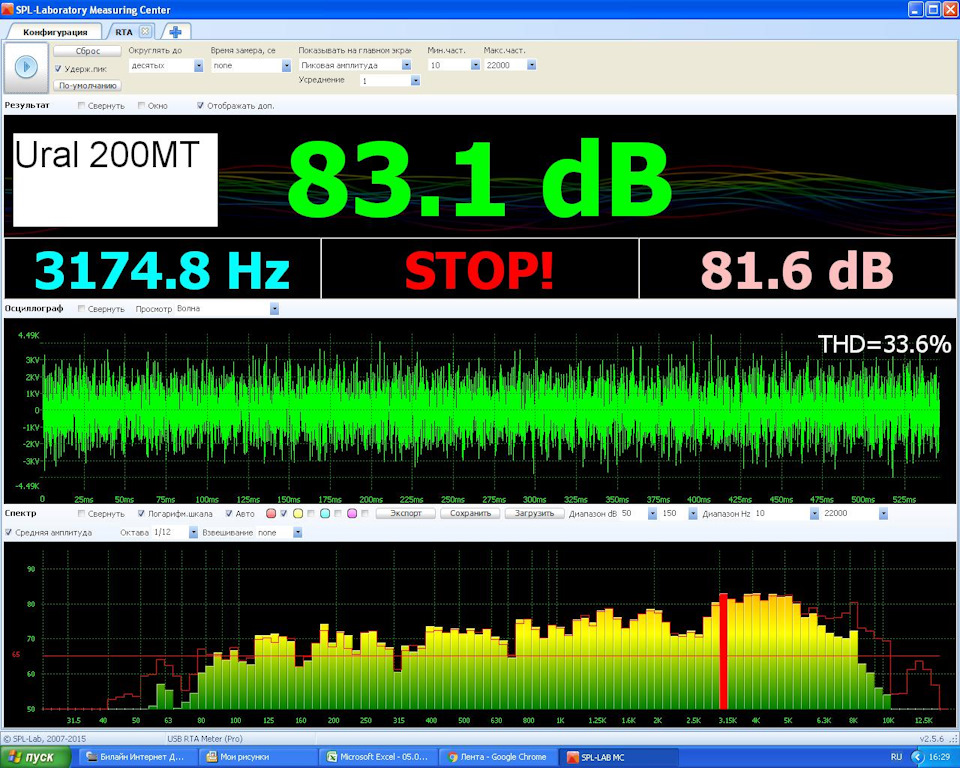
Task: Click the large 83.1 dB readout
Action: click(x=479, y=177)
